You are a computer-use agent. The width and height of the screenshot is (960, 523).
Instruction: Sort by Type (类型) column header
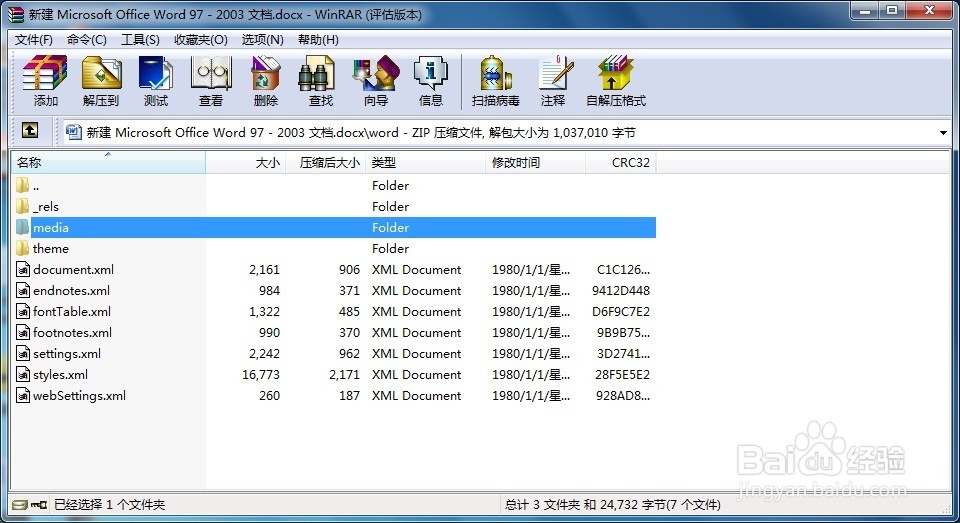(426, 162)
